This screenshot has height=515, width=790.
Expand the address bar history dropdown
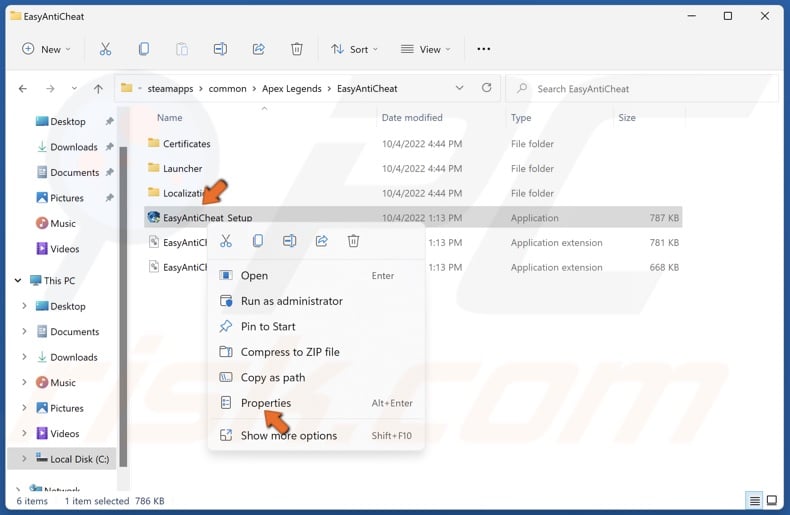tap(459, 88)
